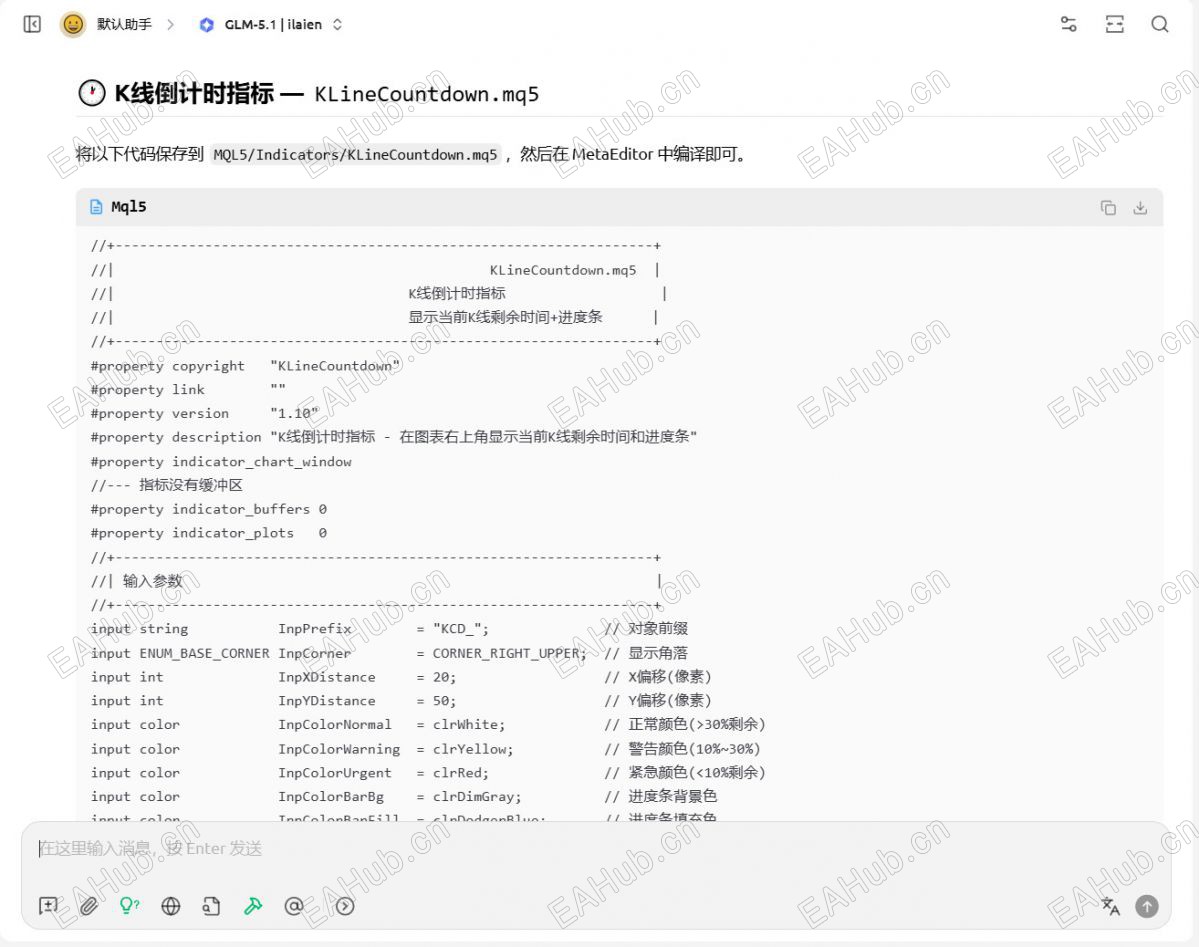Click the send message arrow button
This screenshot has height=947, width=1199.
[1146, 906]
